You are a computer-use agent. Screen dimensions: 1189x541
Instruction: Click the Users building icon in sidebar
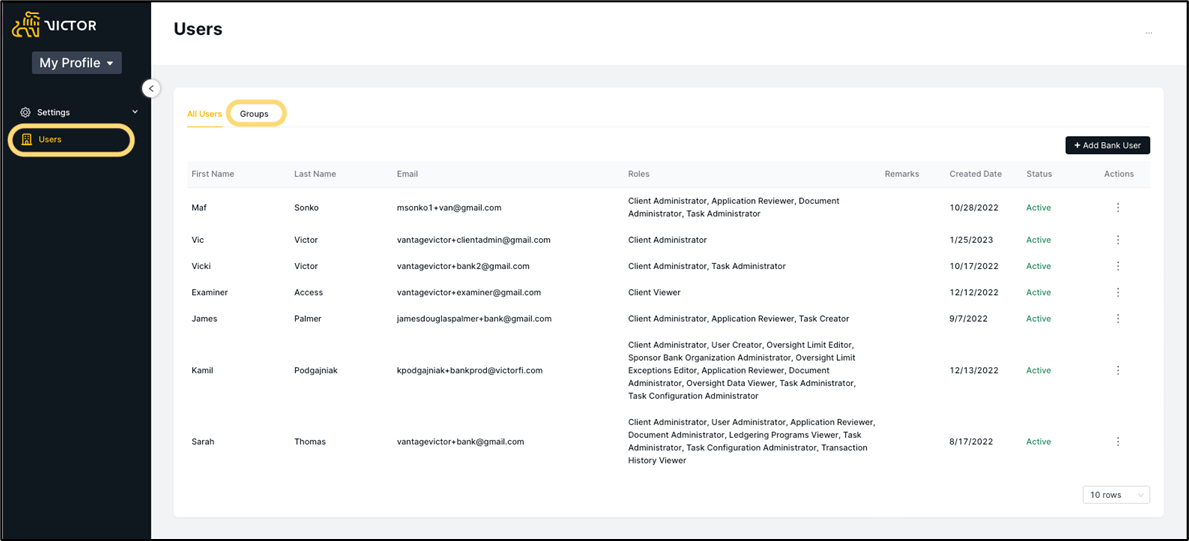point(27,140)
